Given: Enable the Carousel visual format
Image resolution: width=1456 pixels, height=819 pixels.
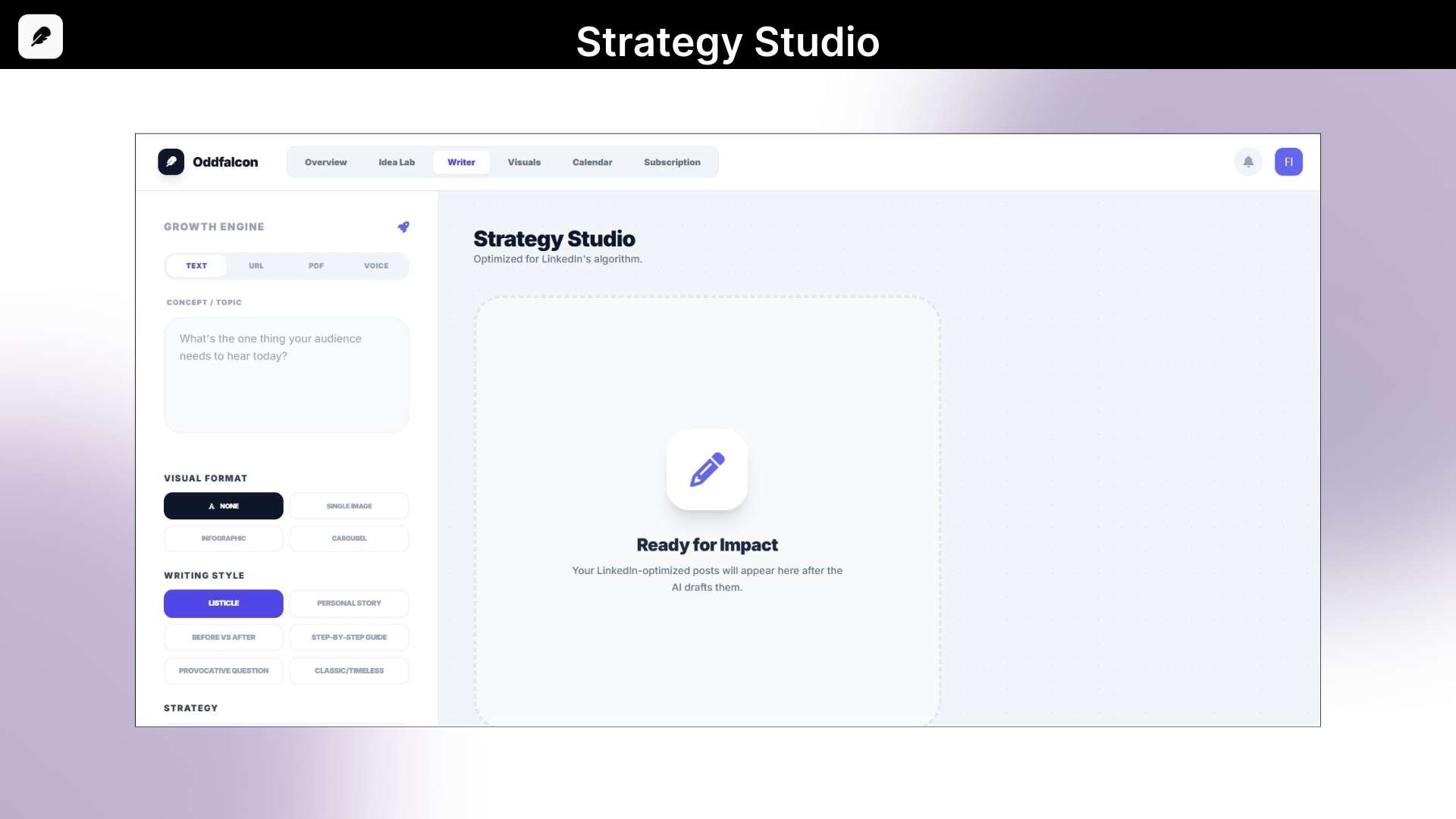Looking at the screenshot, I should click(349, 538).
